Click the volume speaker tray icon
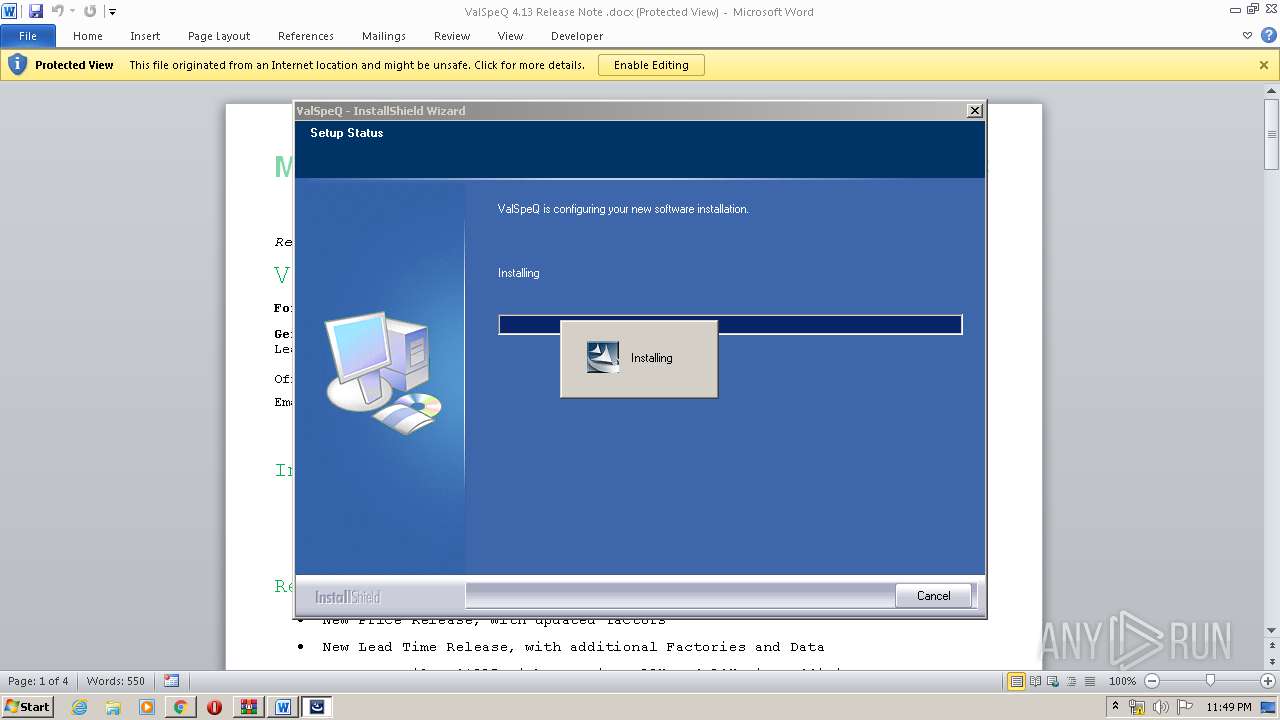 point(1161,707)
